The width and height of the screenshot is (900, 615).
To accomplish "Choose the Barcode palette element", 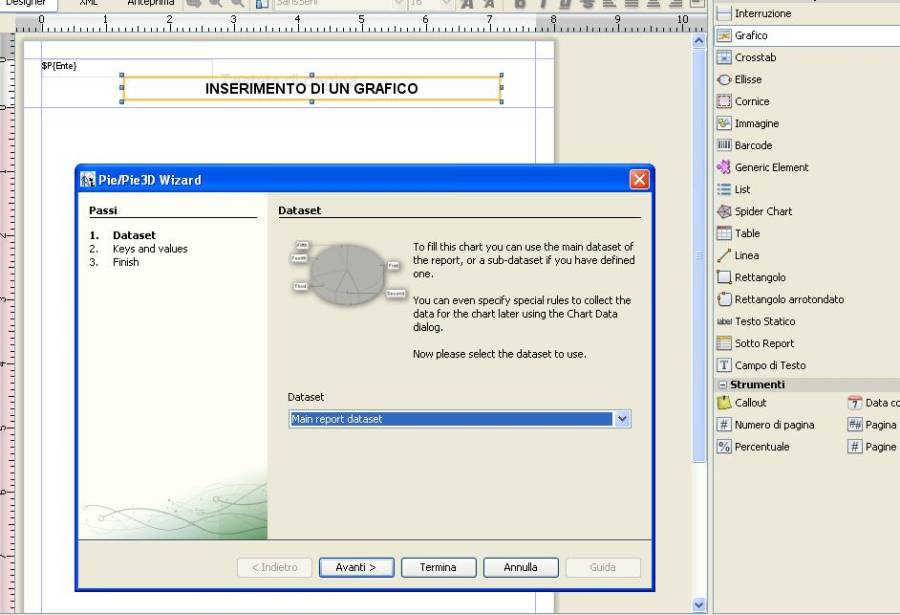I will pos(753,145).
